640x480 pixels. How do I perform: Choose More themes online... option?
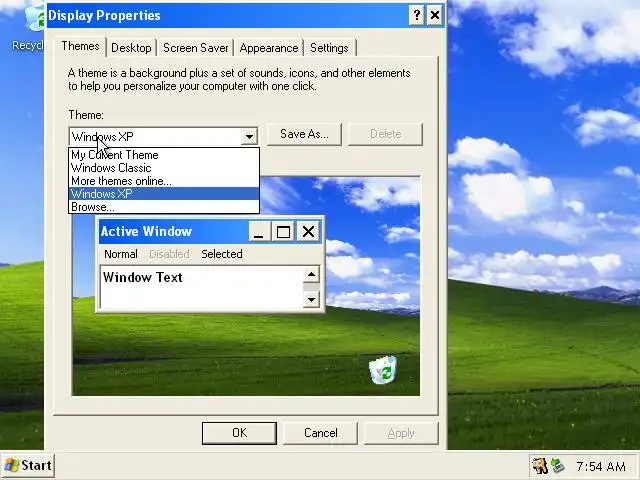(x=164, y=181)
